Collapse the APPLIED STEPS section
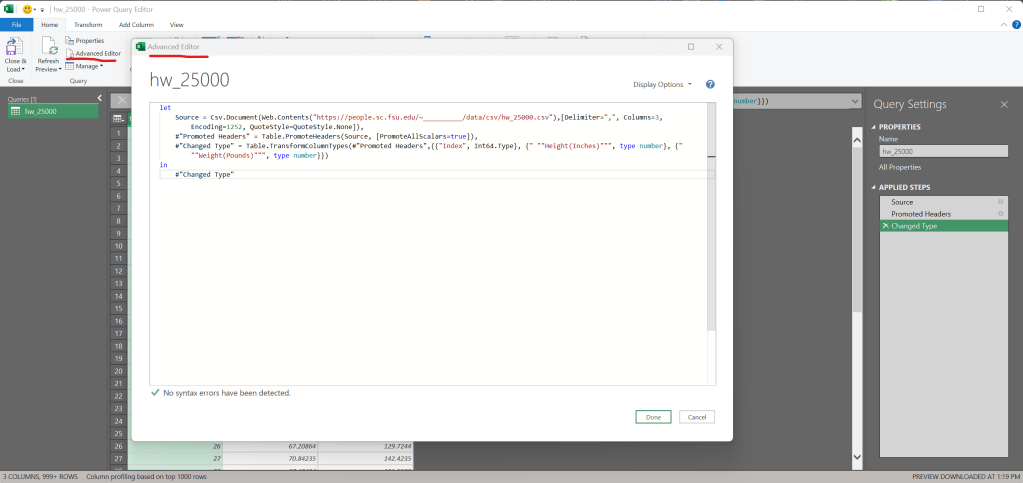This screenshot has width=1023, height=483. [873, 187]
